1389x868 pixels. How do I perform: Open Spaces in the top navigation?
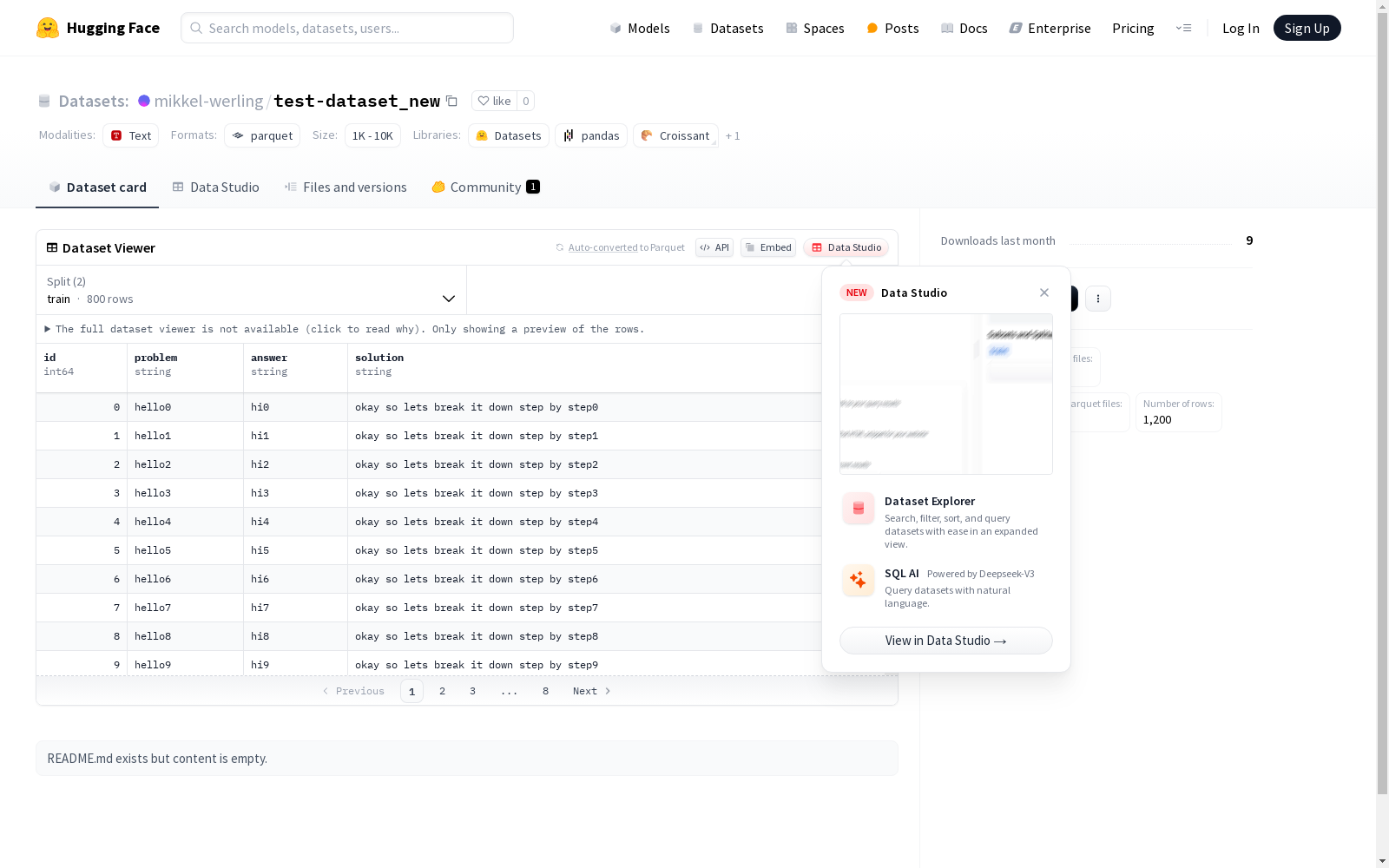(x=815, y=28)
